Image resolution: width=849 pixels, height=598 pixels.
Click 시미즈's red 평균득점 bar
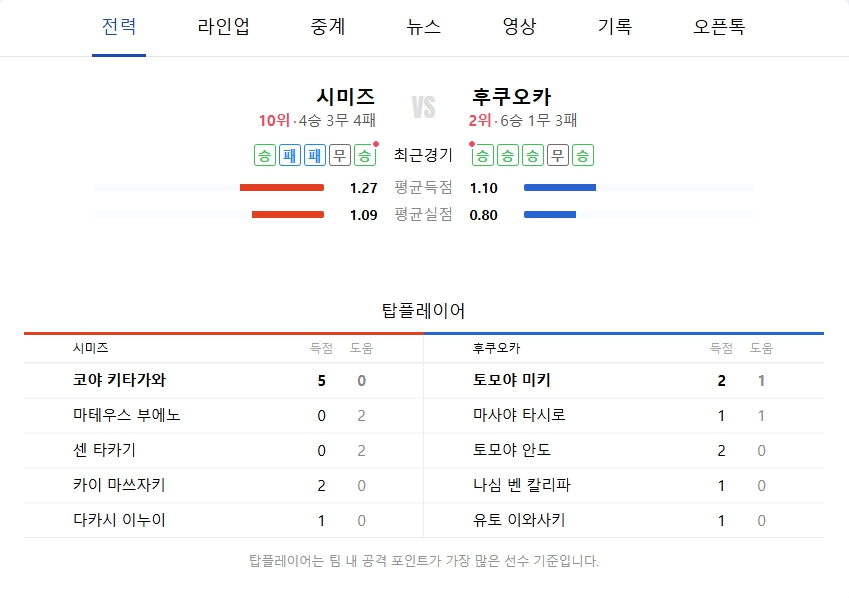(x=282, y=187)
